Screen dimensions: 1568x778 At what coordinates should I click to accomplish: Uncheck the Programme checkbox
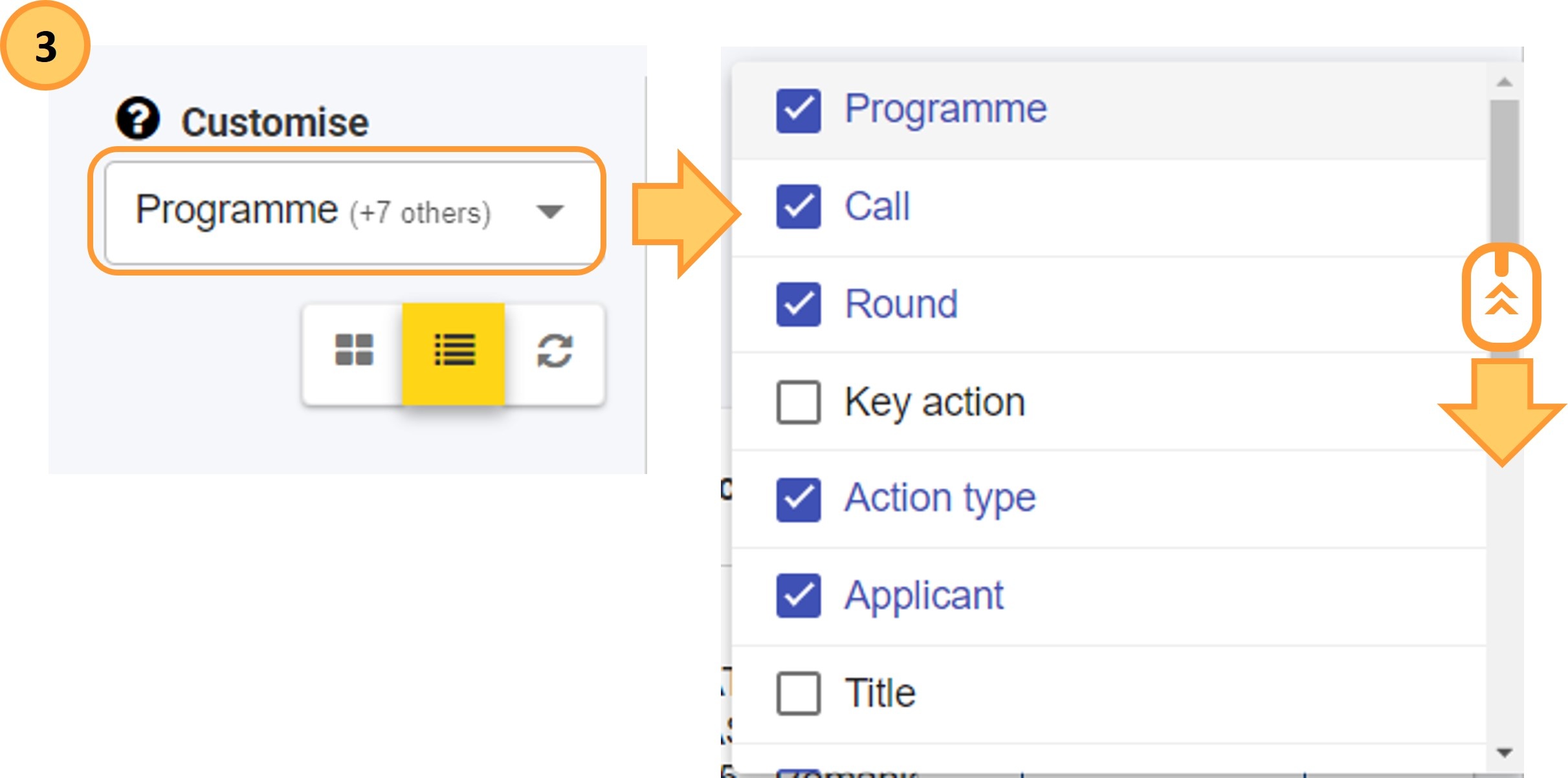[799, 111]
